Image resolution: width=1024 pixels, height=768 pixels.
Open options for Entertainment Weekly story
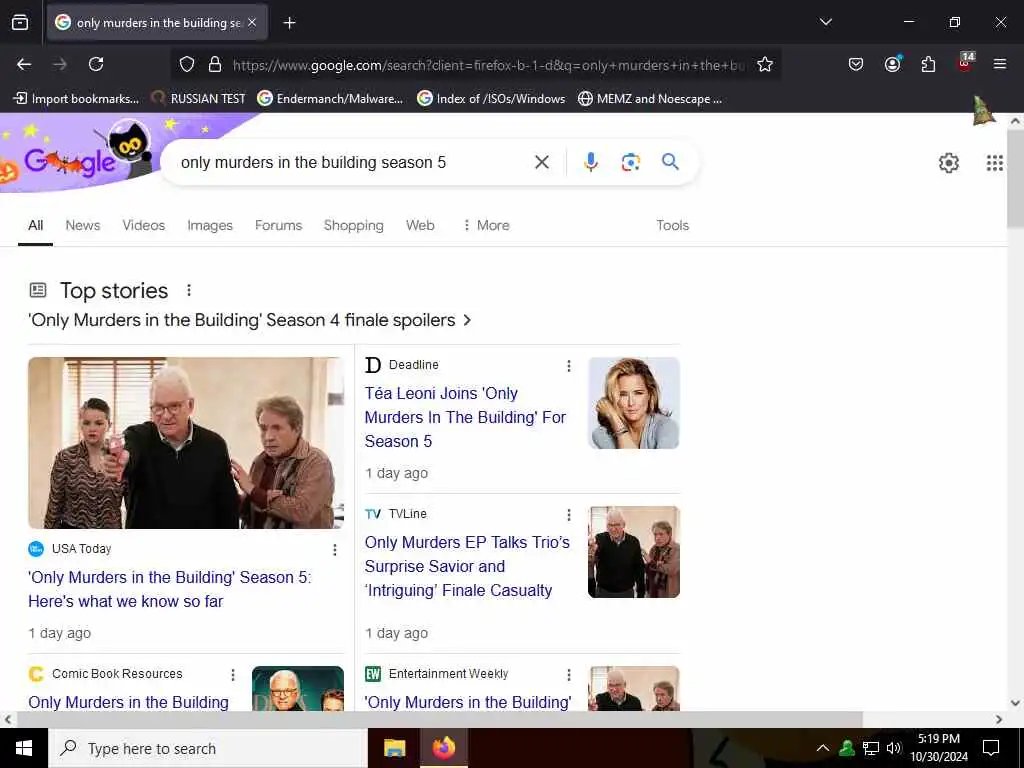click(569, 675)
